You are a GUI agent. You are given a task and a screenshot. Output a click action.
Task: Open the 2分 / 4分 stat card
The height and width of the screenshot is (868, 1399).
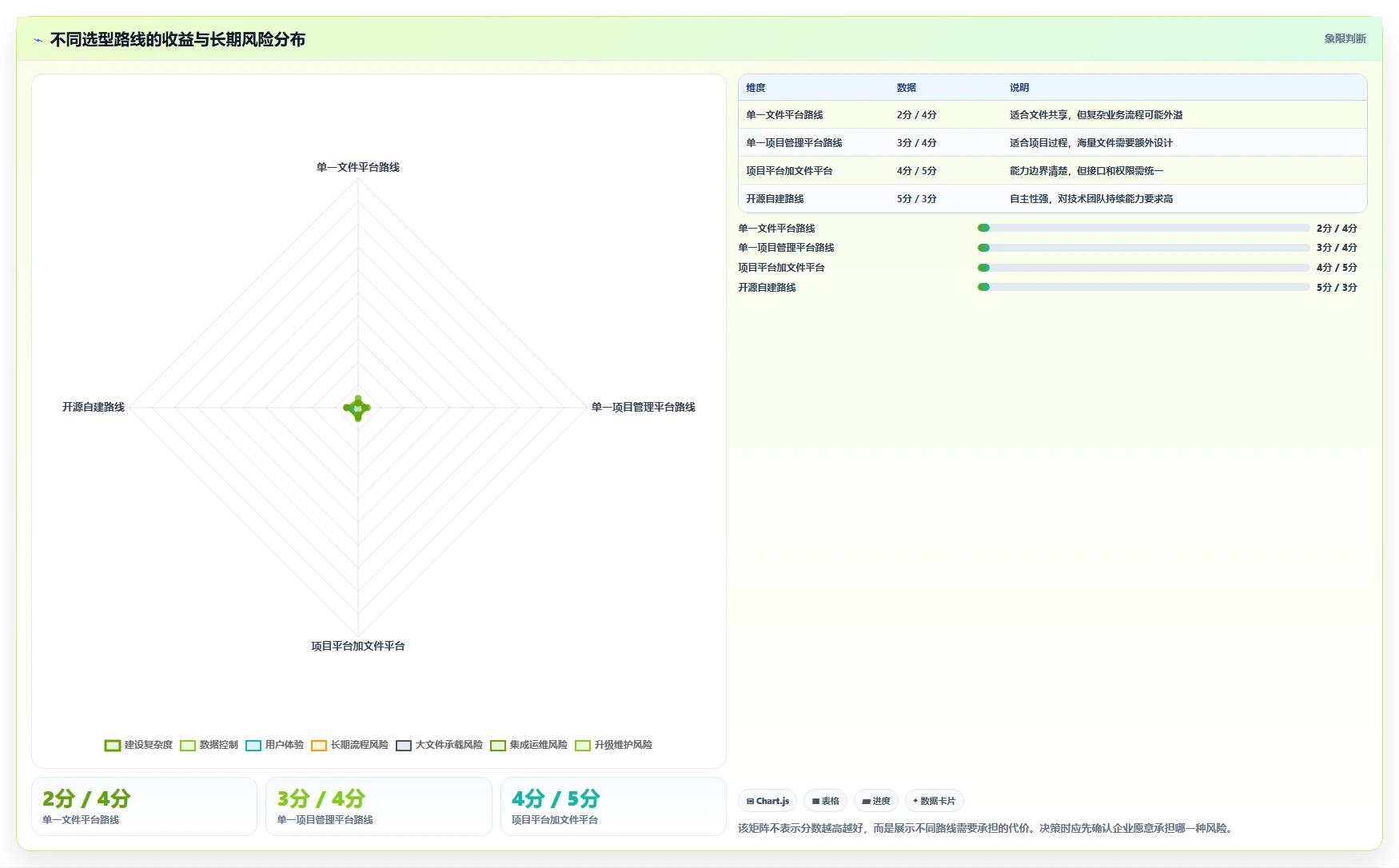coord(144,806)
